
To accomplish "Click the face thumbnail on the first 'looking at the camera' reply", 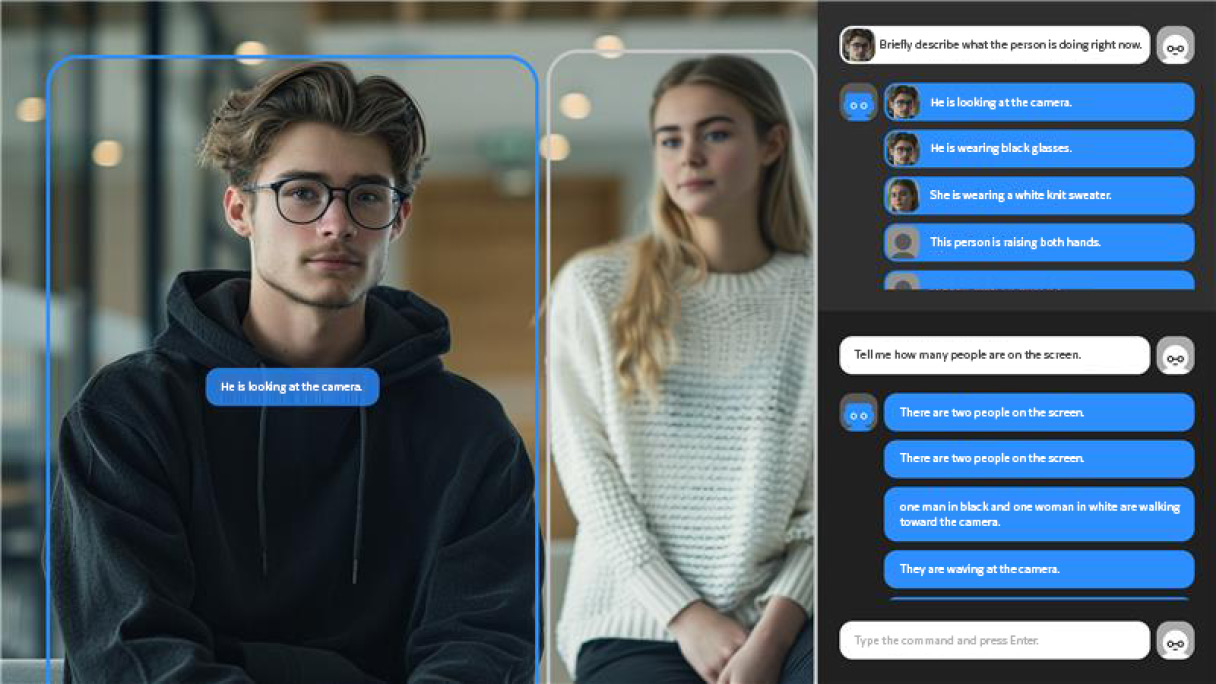I will (x=903, y=102).
